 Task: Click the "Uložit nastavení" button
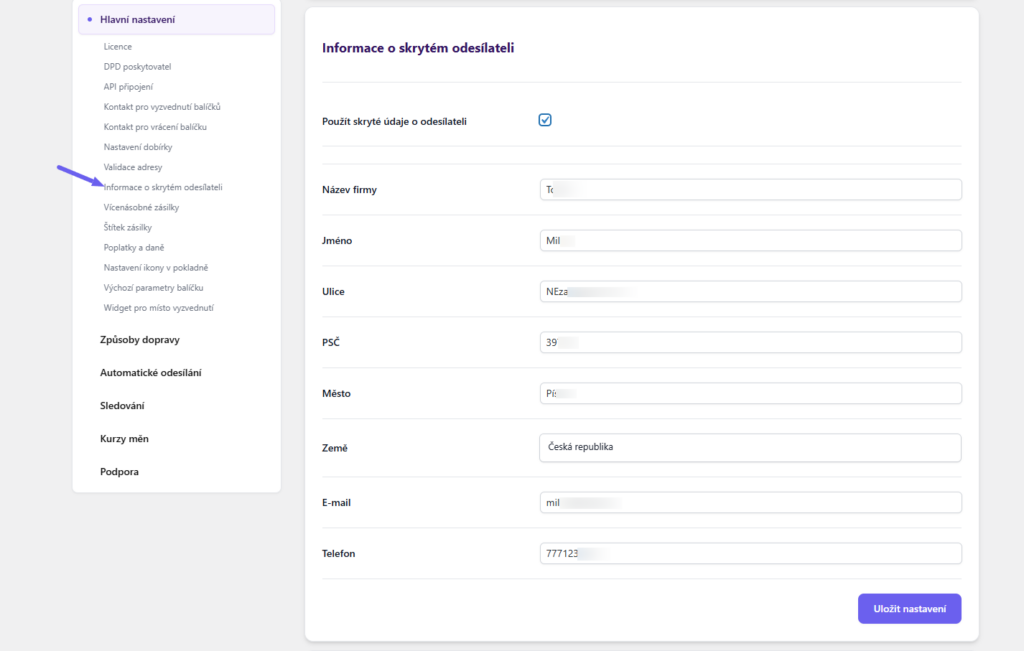pyautogui.click(x=908, y=608)
